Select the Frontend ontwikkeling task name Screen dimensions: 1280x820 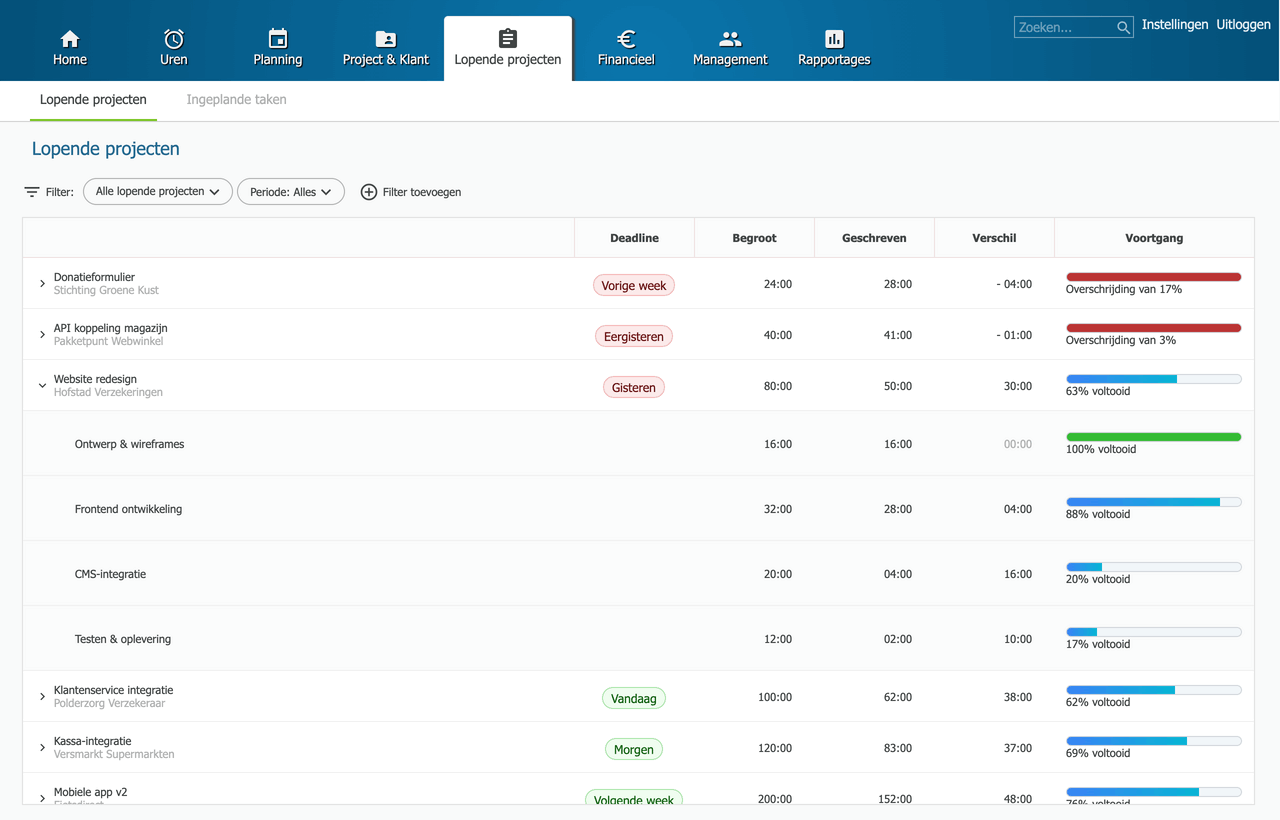[x=129, y=509]
